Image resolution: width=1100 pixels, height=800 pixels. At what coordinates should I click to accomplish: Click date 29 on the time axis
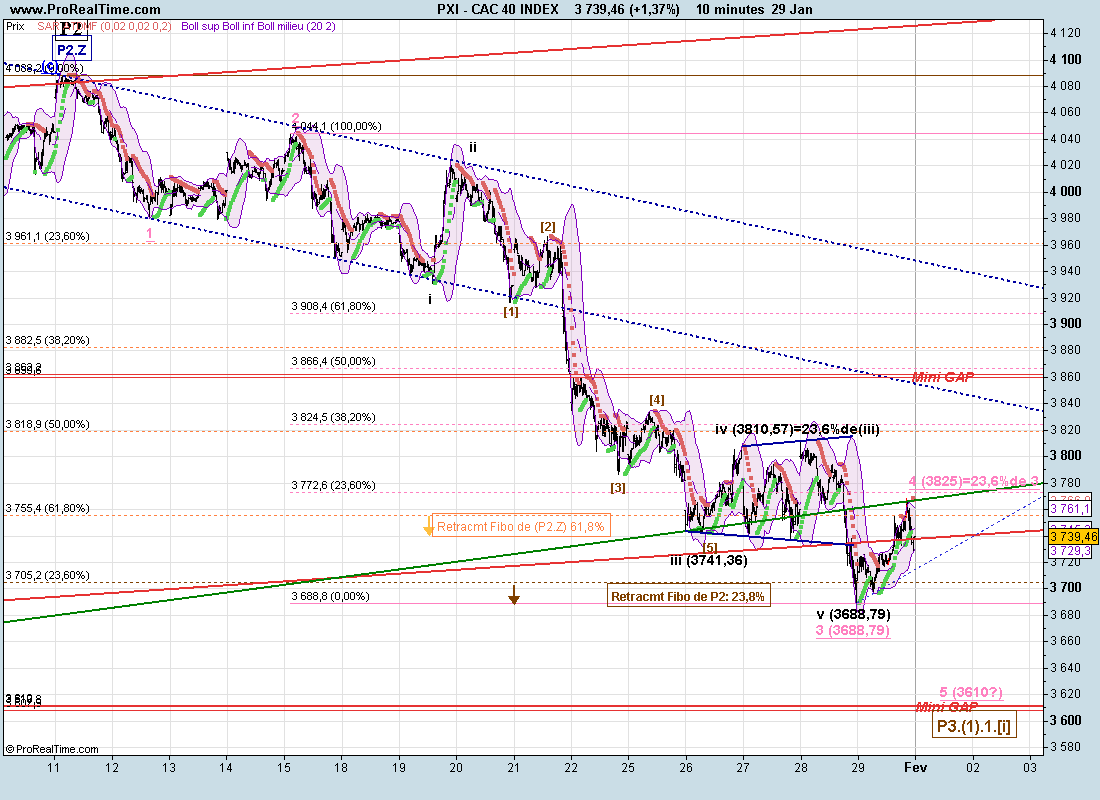click(858, 768)
